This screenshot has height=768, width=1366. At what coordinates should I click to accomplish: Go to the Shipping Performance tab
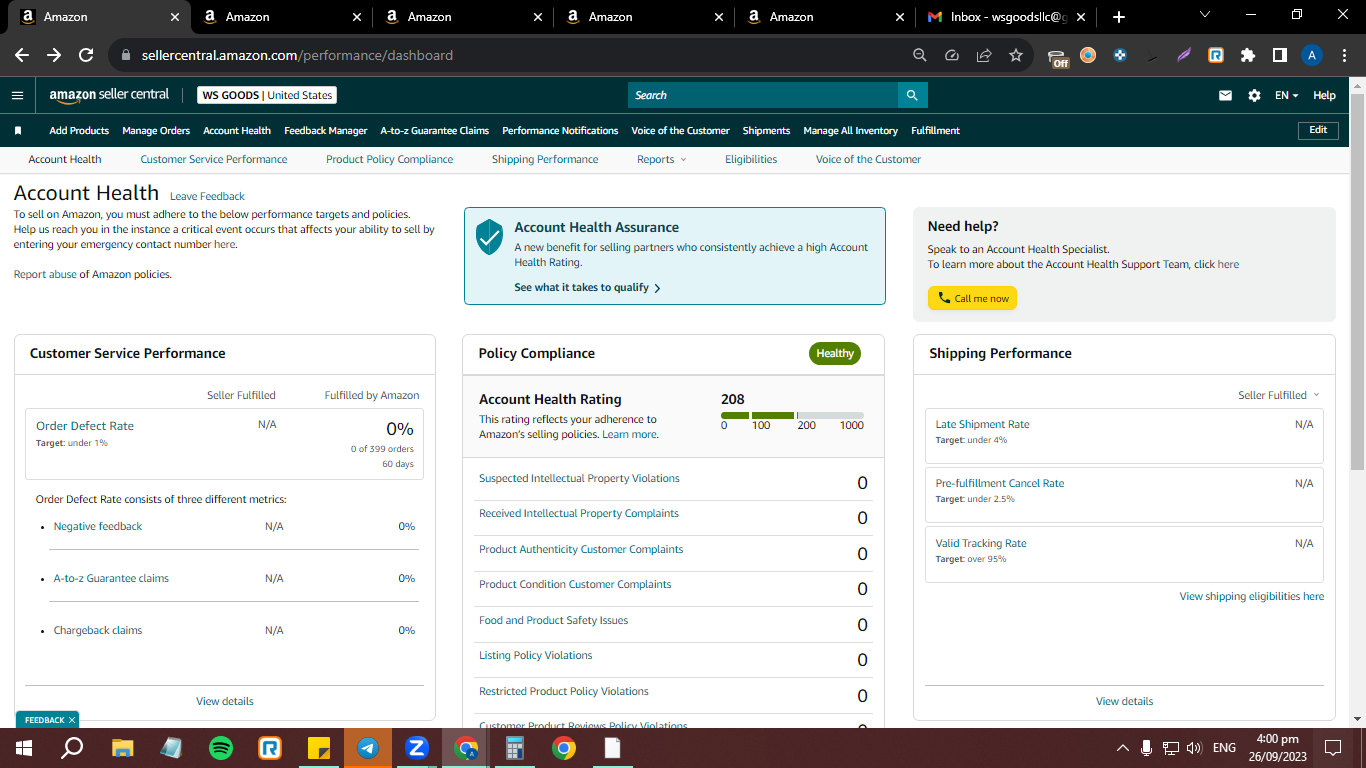point(545,159)
